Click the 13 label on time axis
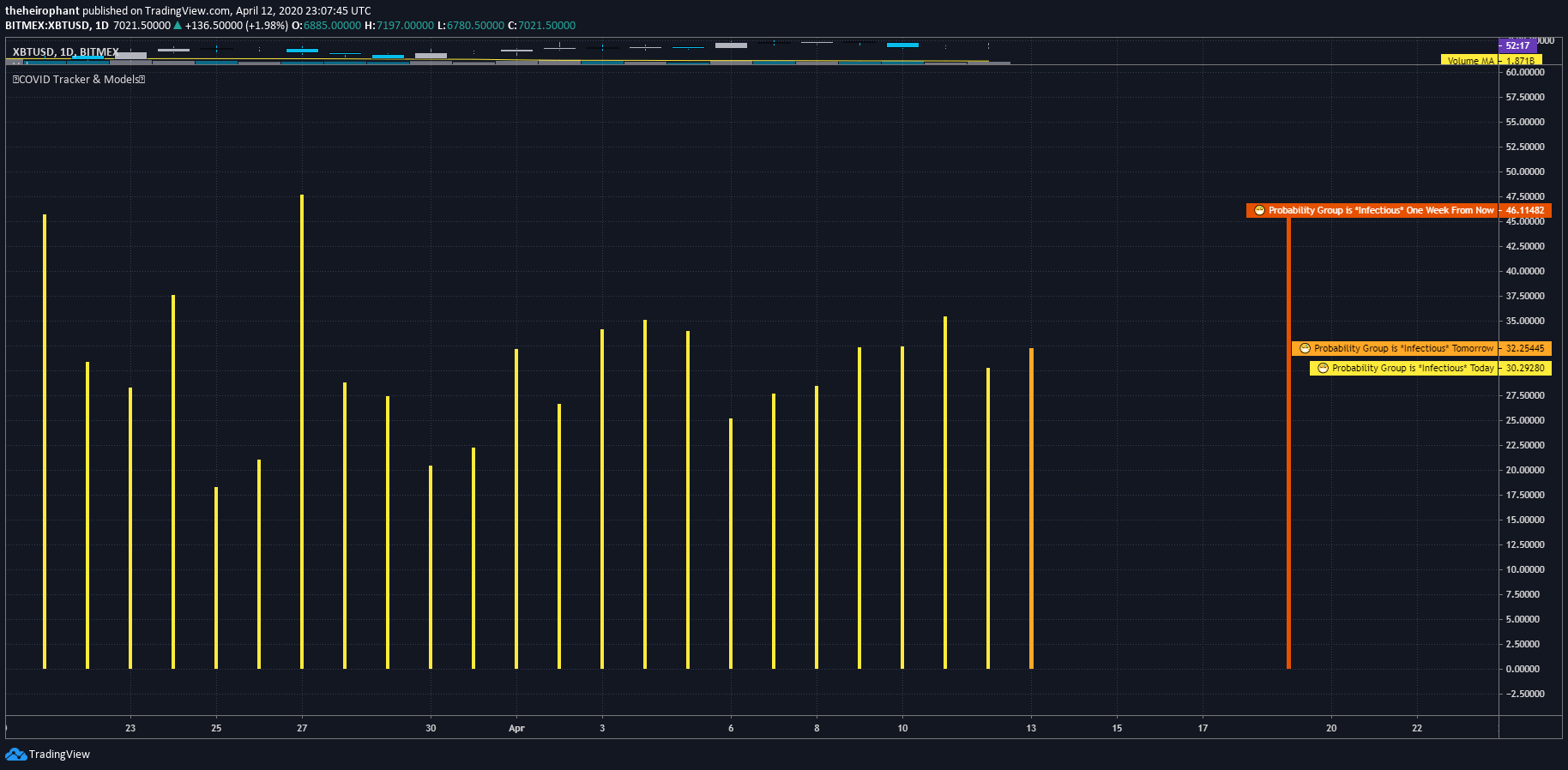This screenshot has width=1568, height=770. click(1031, 728)
